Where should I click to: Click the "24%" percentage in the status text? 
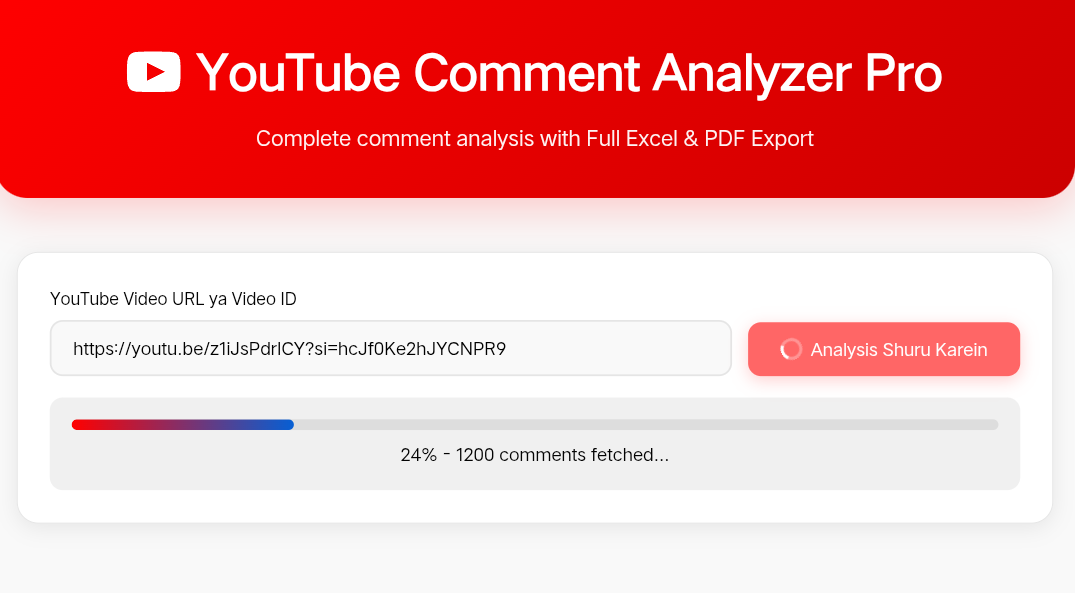point(419,455)
